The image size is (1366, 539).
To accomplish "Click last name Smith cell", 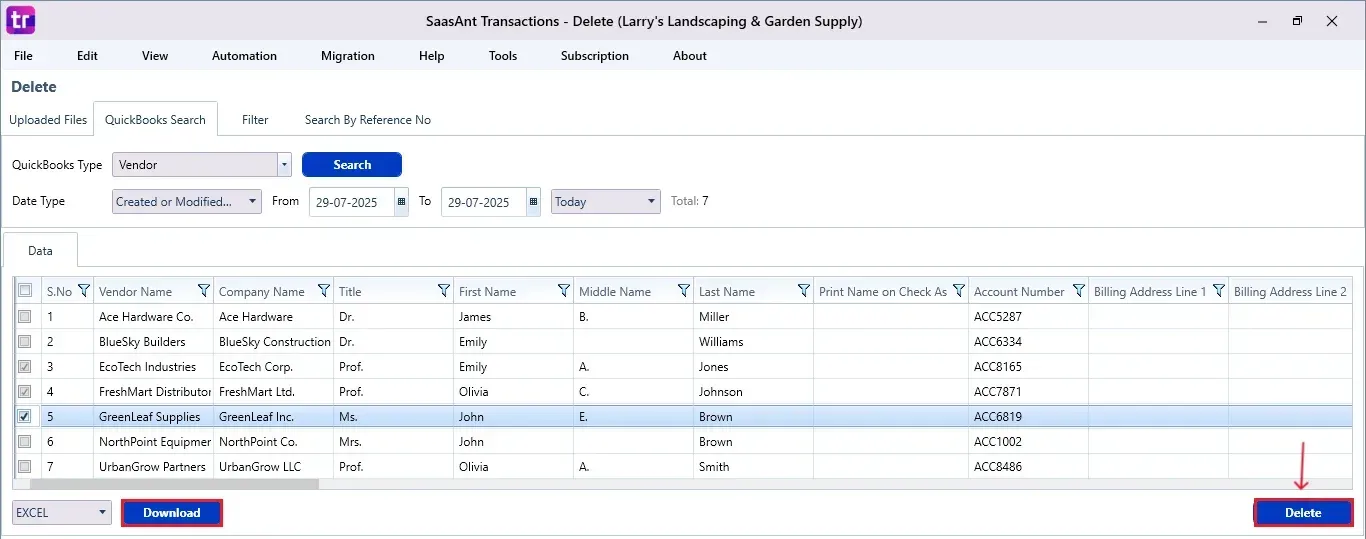I will pyautogui.click(x=753, y=467).
